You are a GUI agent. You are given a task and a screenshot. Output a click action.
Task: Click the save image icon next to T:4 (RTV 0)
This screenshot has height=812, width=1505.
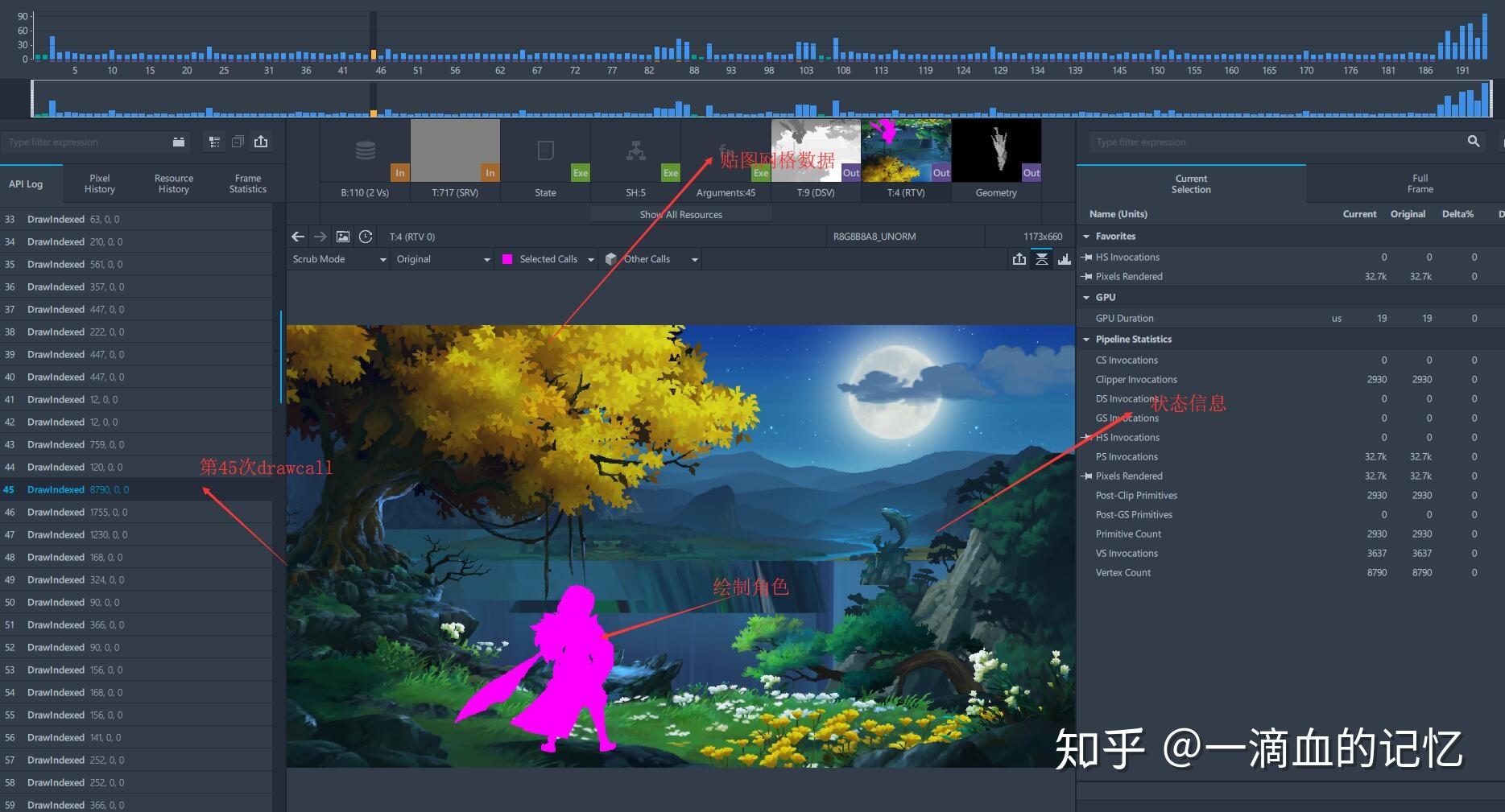(343, 236)
